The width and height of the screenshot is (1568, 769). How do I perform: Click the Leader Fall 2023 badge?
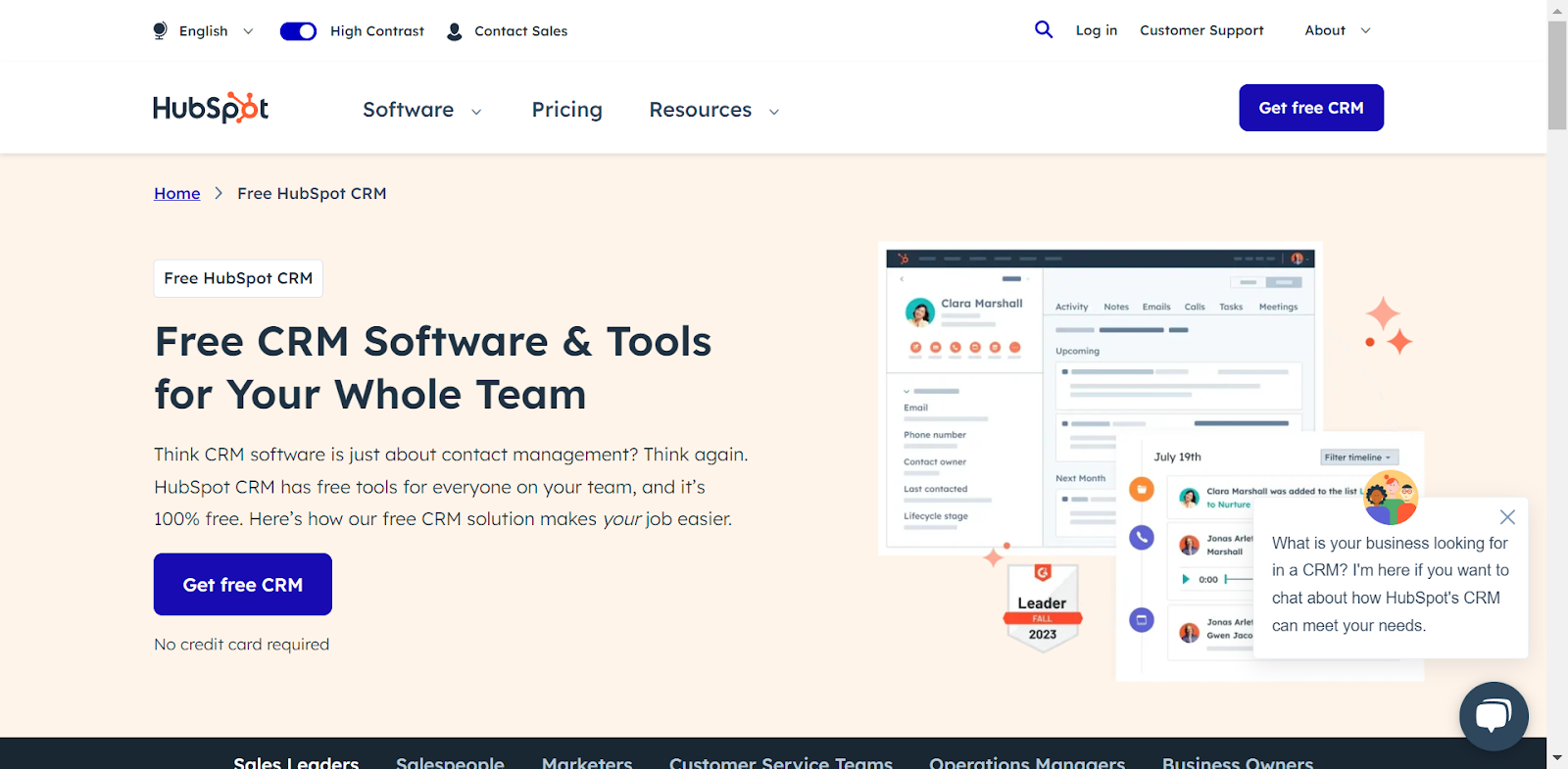click(1043, 606)
